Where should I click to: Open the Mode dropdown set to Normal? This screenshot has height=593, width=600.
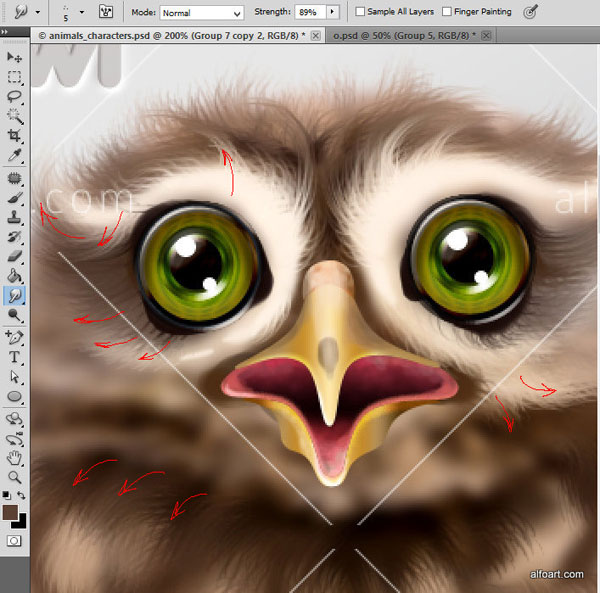(x=201, y=13)
